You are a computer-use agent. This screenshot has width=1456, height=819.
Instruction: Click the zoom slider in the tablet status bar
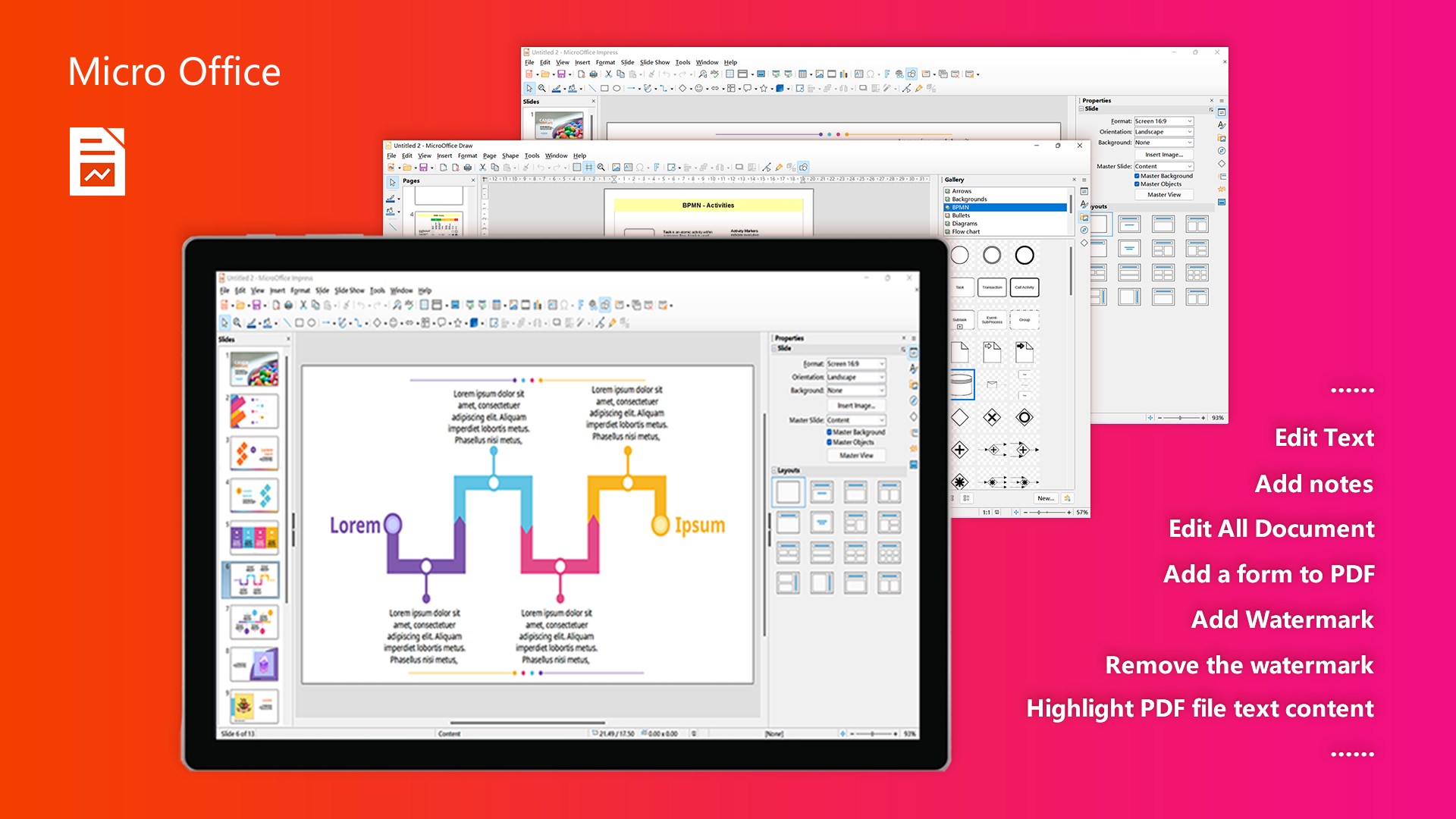[x=872, y=734]
